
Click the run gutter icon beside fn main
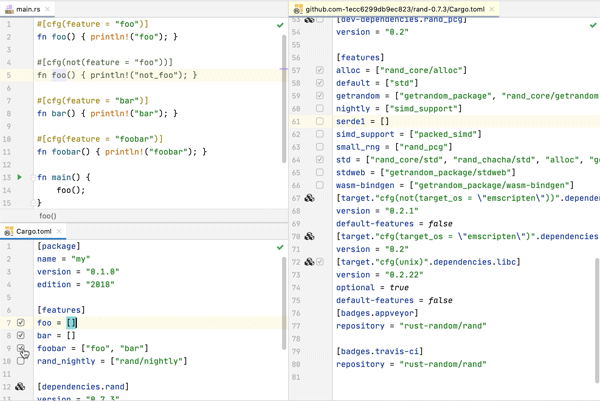[20, 177]
